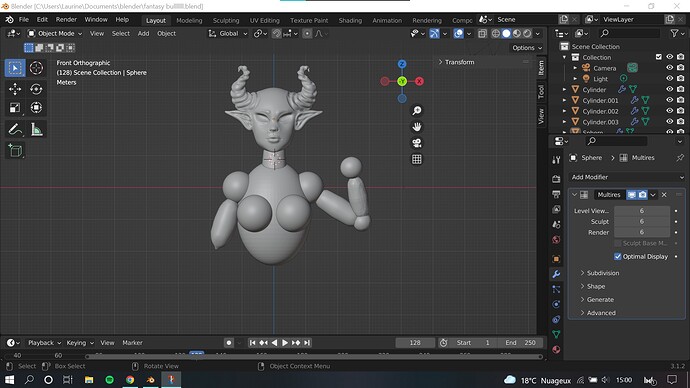Open the Render properties tab
The image size is (690, 388).
(x=556, y=179)
